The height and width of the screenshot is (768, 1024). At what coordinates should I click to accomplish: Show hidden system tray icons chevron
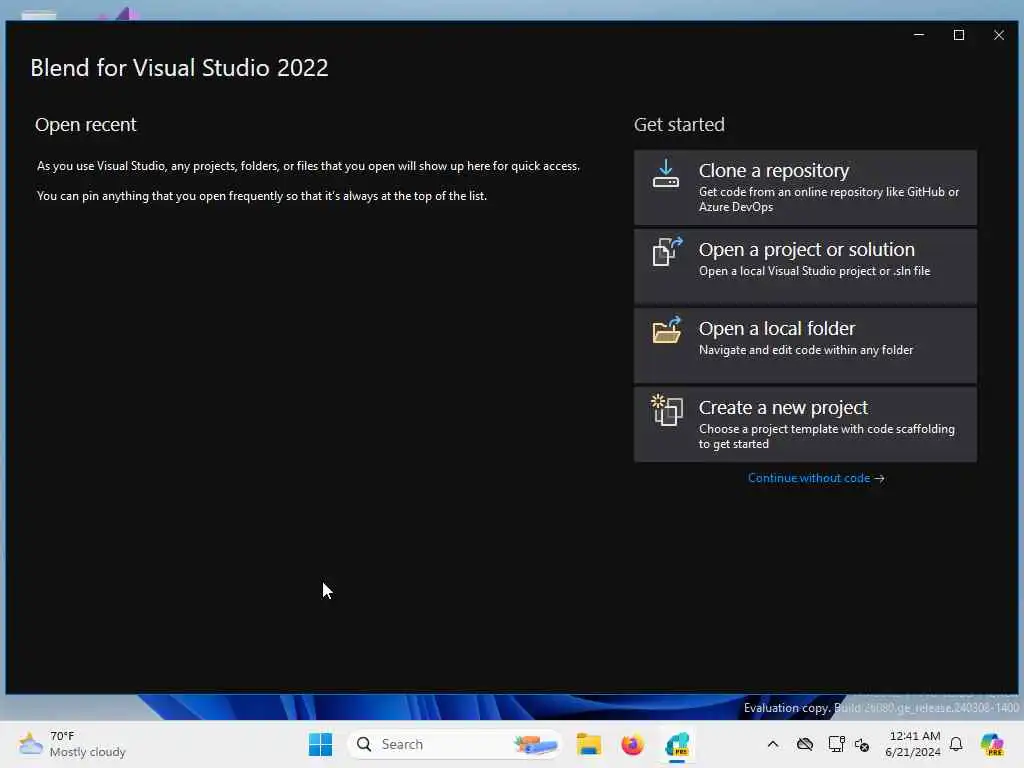(773, 744)
